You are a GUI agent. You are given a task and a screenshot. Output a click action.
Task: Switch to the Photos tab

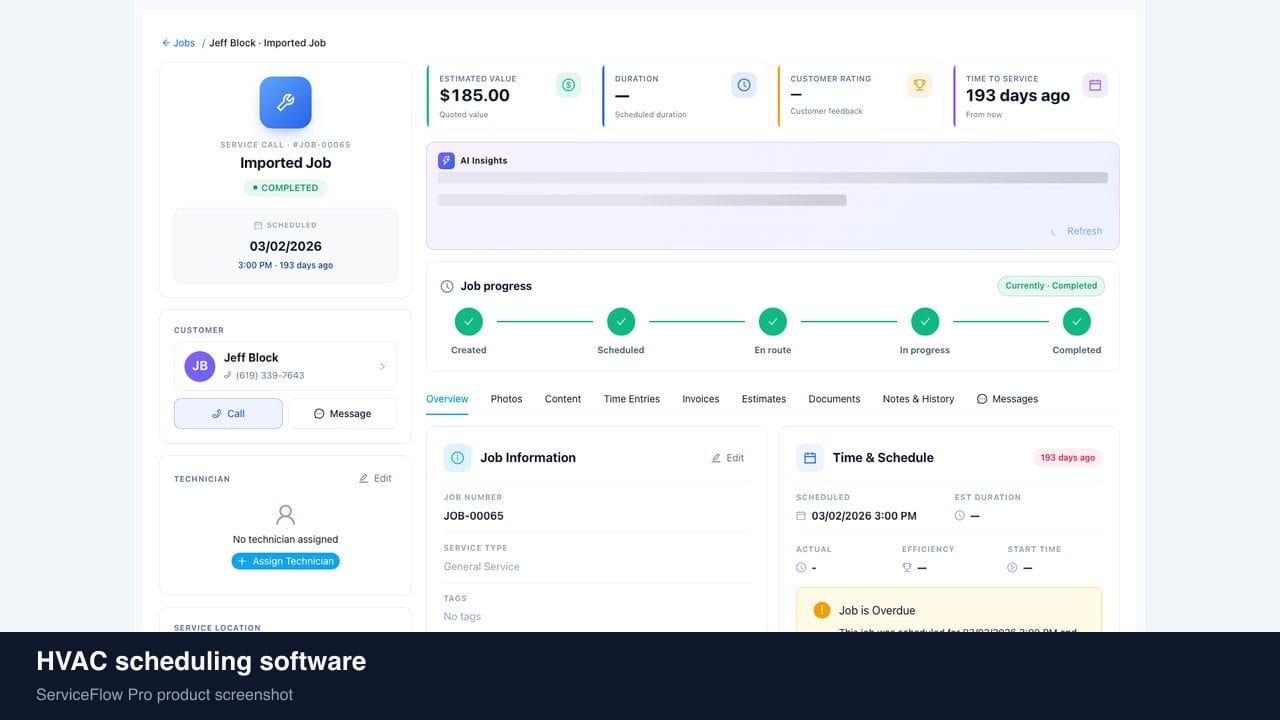coord(506,399)
